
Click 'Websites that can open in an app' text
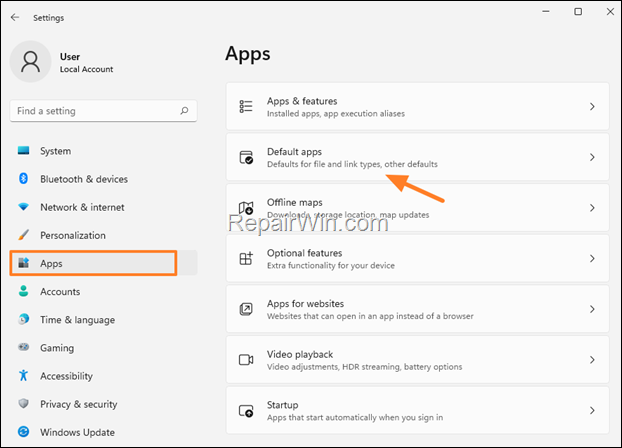pyautogui.click(x=370, y=316)
